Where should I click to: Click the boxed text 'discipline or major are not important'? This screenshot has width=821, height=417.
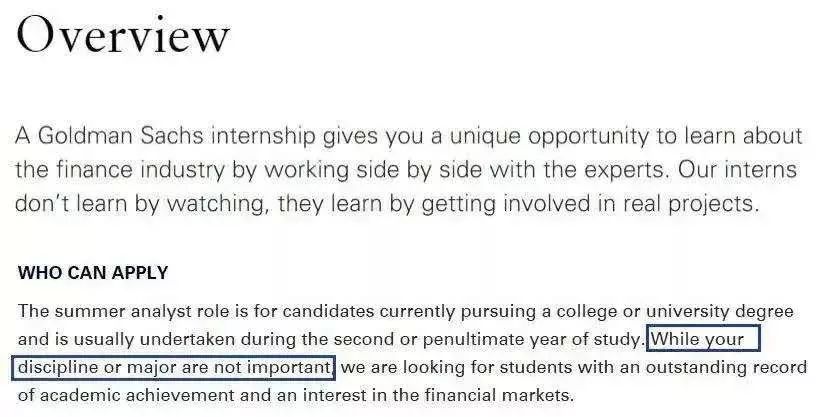[x=173, y=367]
